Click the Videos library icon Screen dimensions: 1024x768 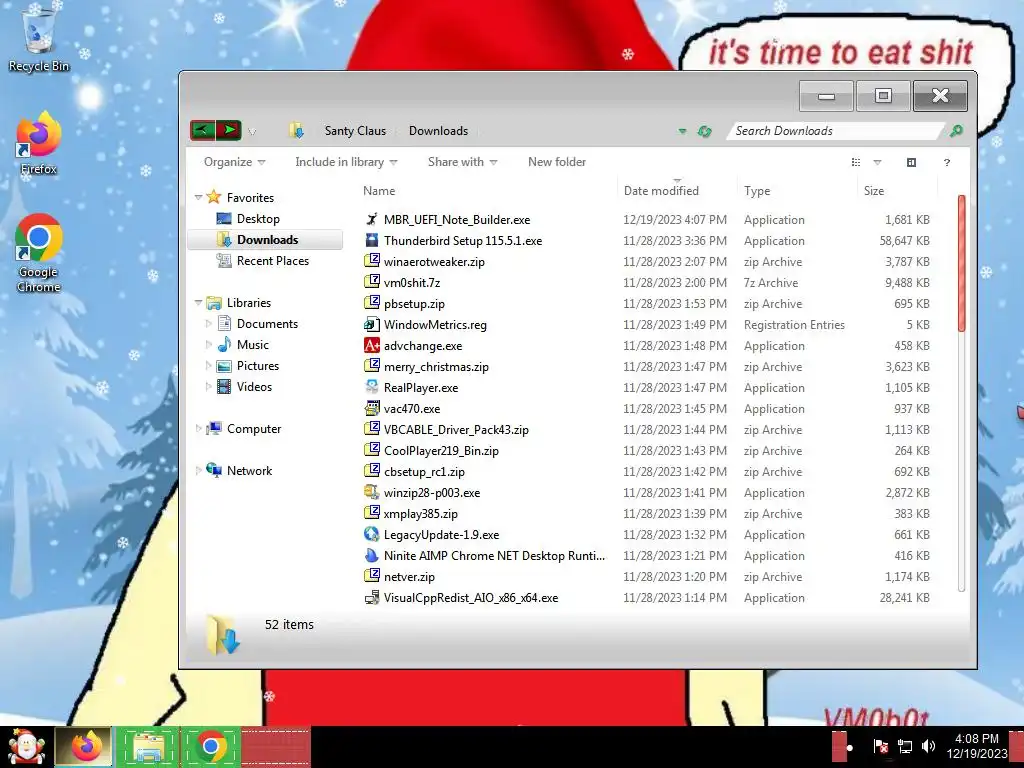point(224,387)
